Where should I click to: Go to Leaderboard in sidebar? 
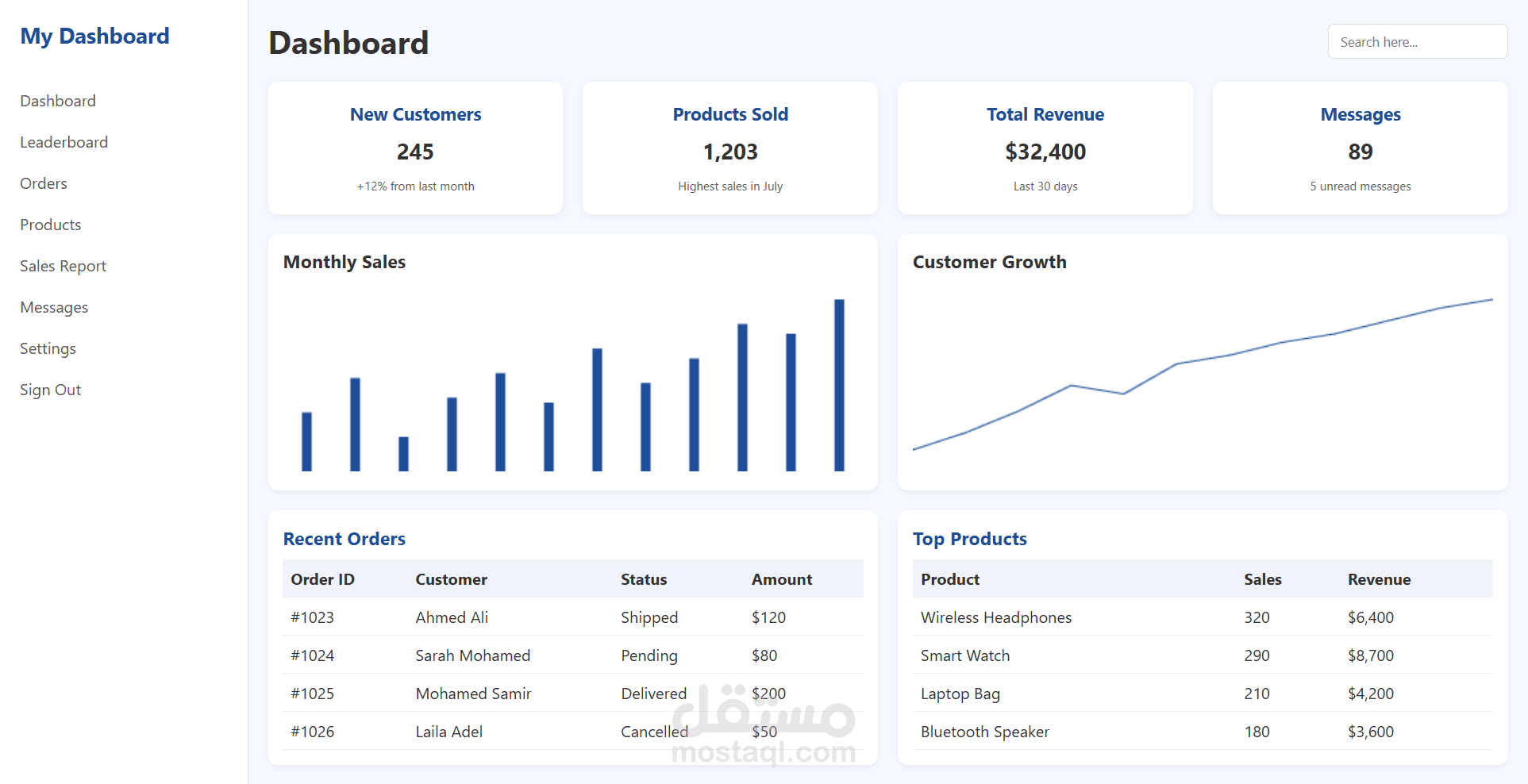click(x=64, y=142)
